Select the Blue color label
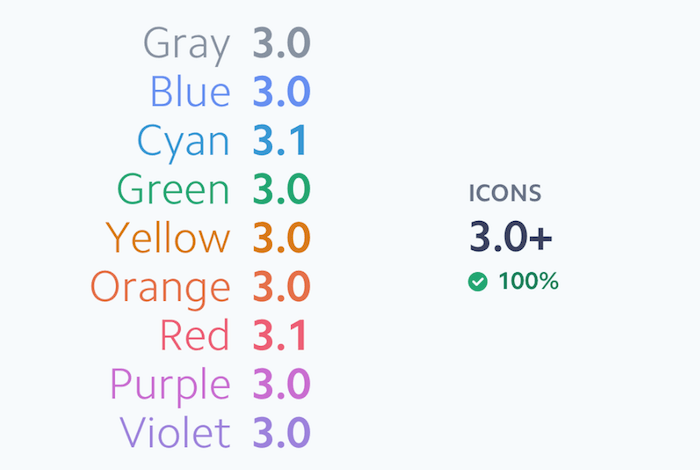Viewport: 700px width, 470px height. point(190,92)
